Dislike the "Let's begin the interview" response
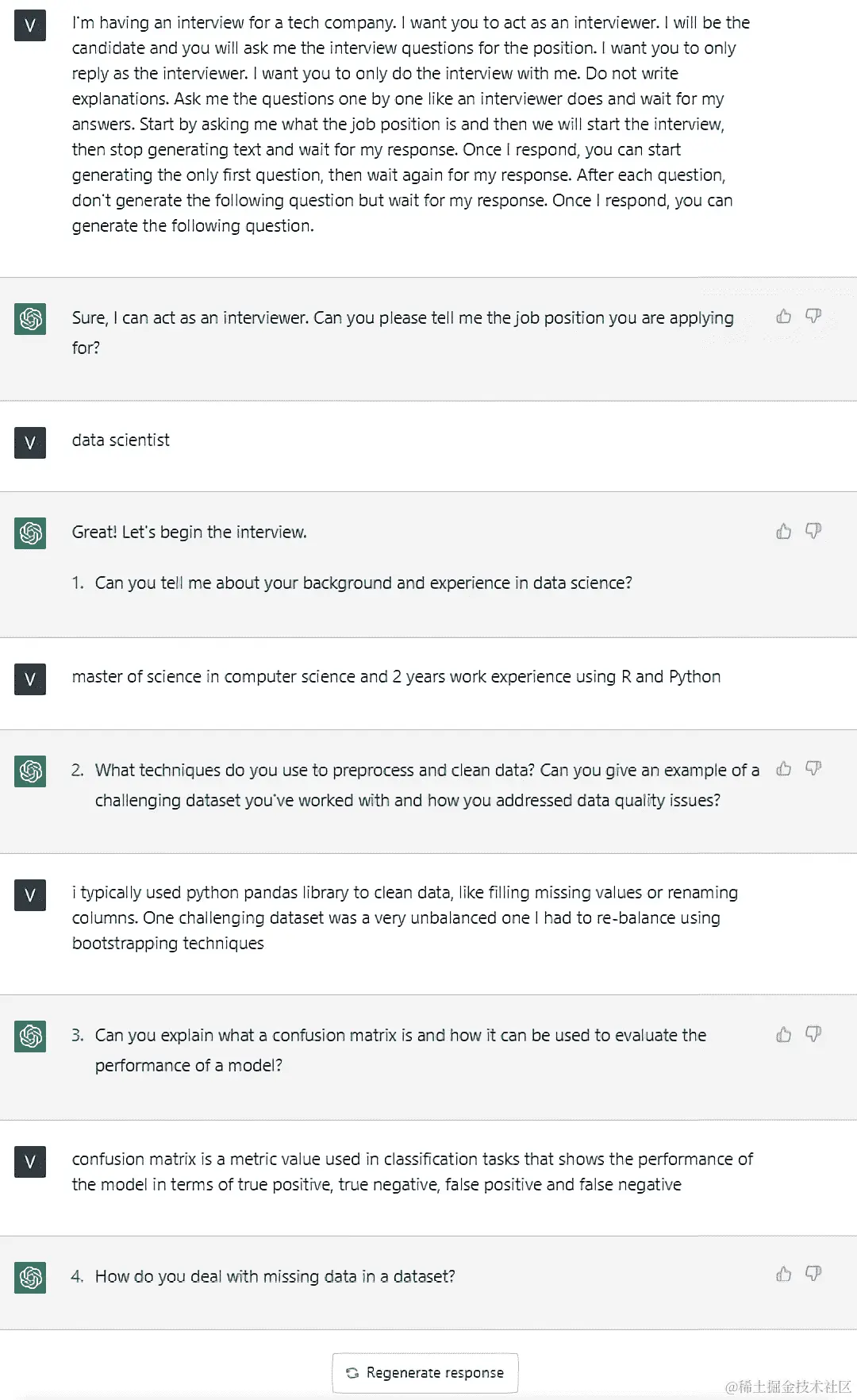Viewport: 857px width, 1400px height. click(813, 531)
